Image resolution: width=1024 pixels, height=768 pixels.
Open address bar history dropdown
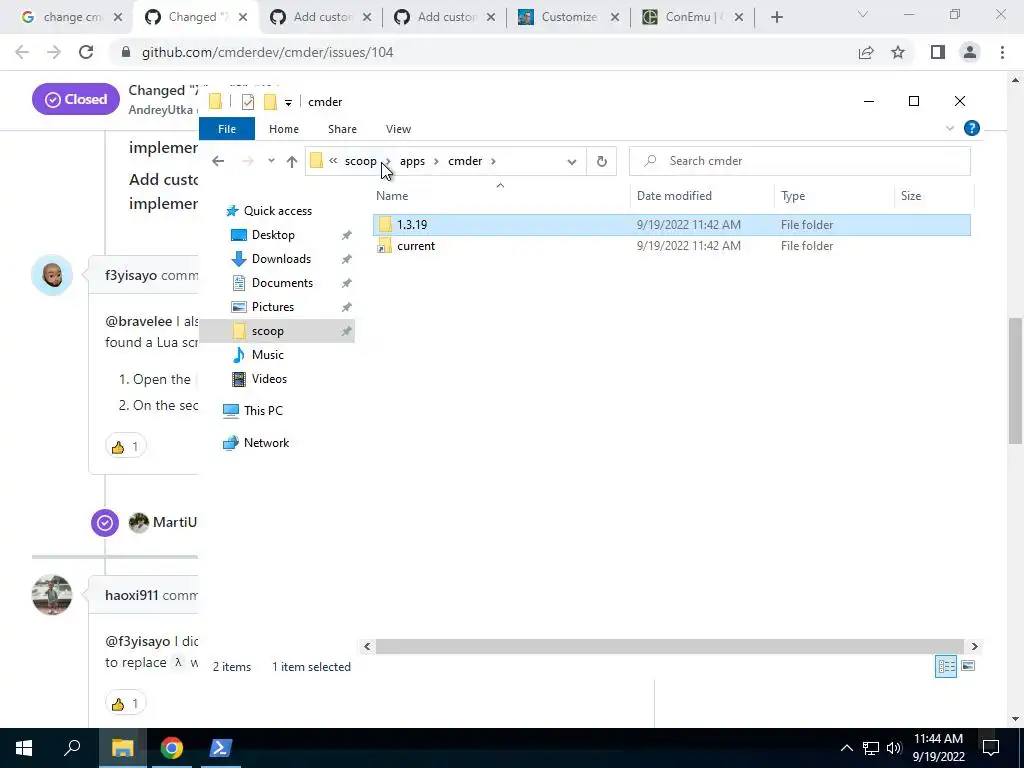pyautogui.click(x=571, y=161)
